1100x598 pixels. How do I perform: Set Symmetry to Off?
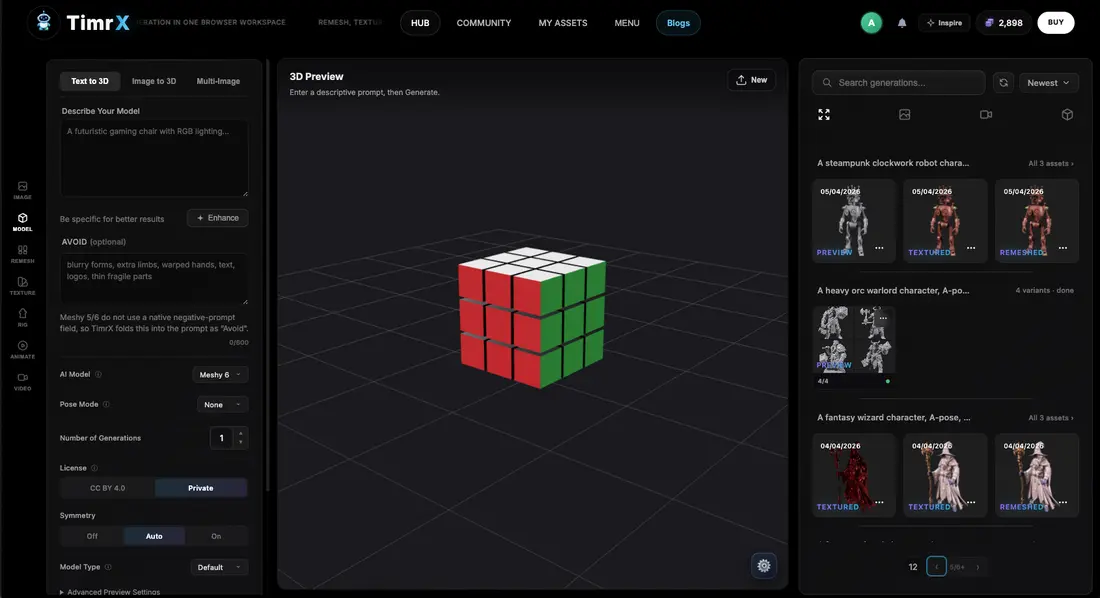(x=92, y=536)
